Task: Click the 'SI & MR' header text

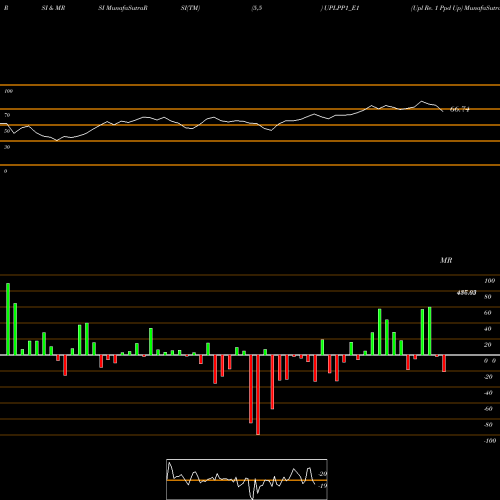Action: [53, 8]
